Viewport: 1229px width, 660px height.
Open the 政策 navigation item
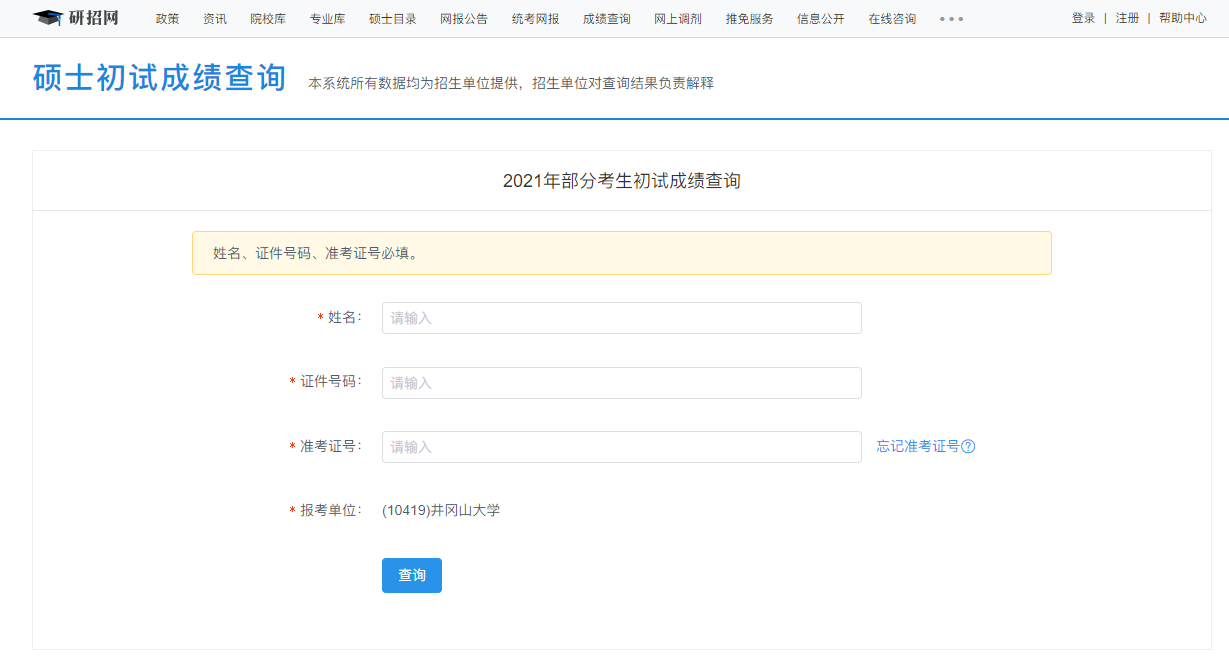[167, 19]
